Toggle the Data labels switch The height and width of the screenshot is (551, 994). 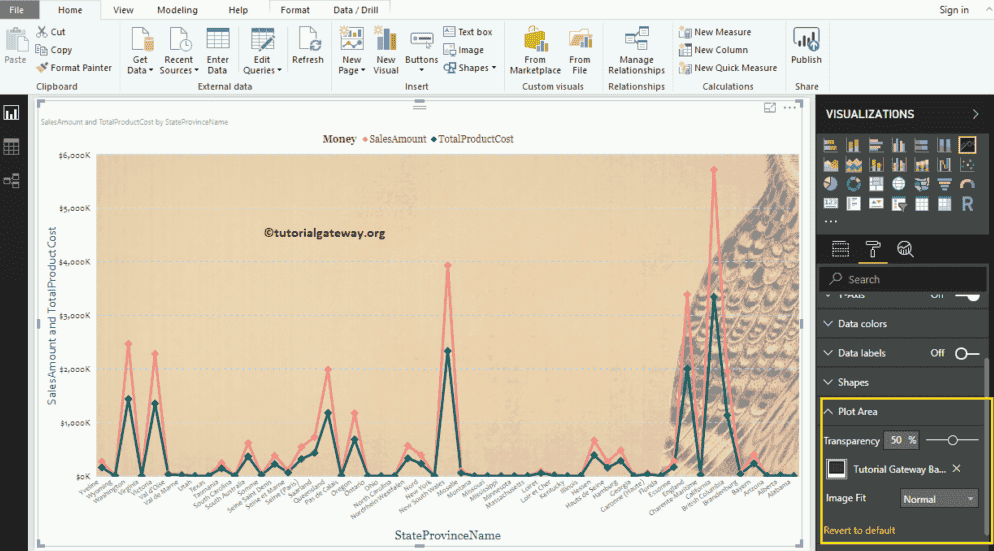[967, 354]
